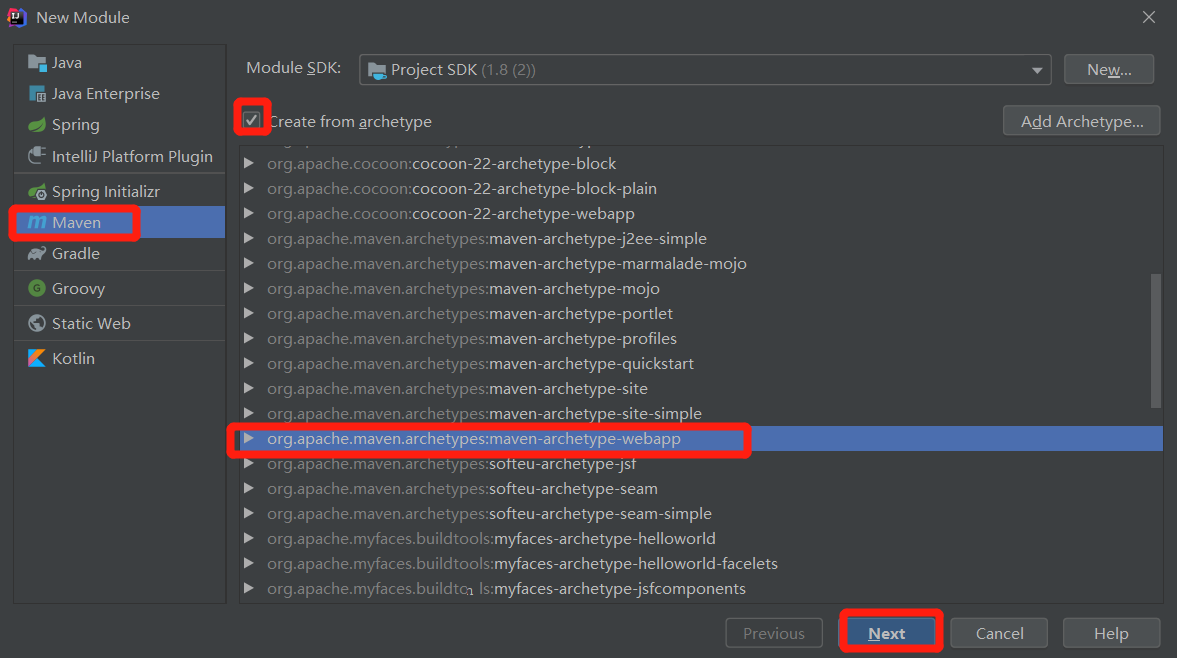Expand cocoon-22-archetype-block-plain node
This screenshot has height=658, width=1177.
tap(248, 188)
